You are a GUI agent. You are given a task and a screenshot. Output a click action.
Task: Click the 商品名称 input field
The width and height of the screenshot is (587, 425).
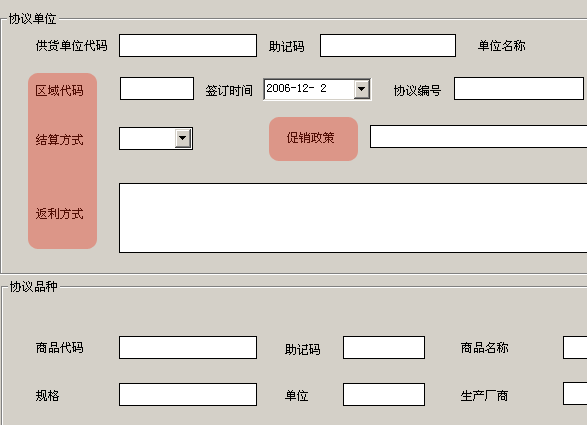[x=575, y=347]
